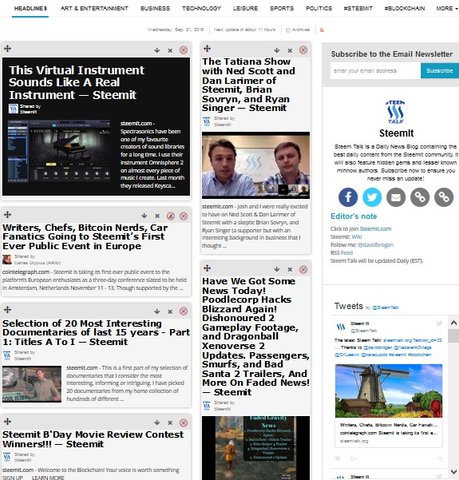The height and width of the screenshot is (480, 459).
Task: Block source of Tatiana Show article
Action: coord(303,50)
